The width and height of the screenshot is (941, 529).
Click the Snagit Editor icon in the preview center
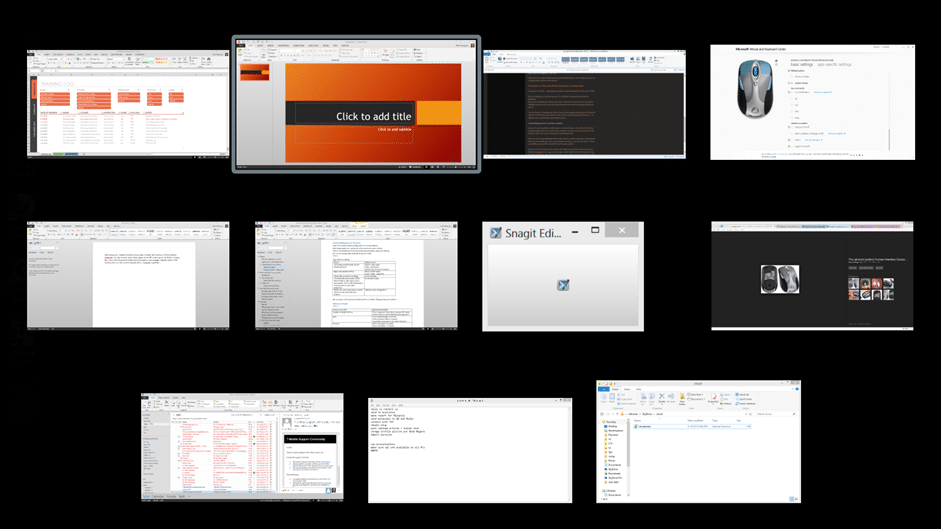(562, 286)
